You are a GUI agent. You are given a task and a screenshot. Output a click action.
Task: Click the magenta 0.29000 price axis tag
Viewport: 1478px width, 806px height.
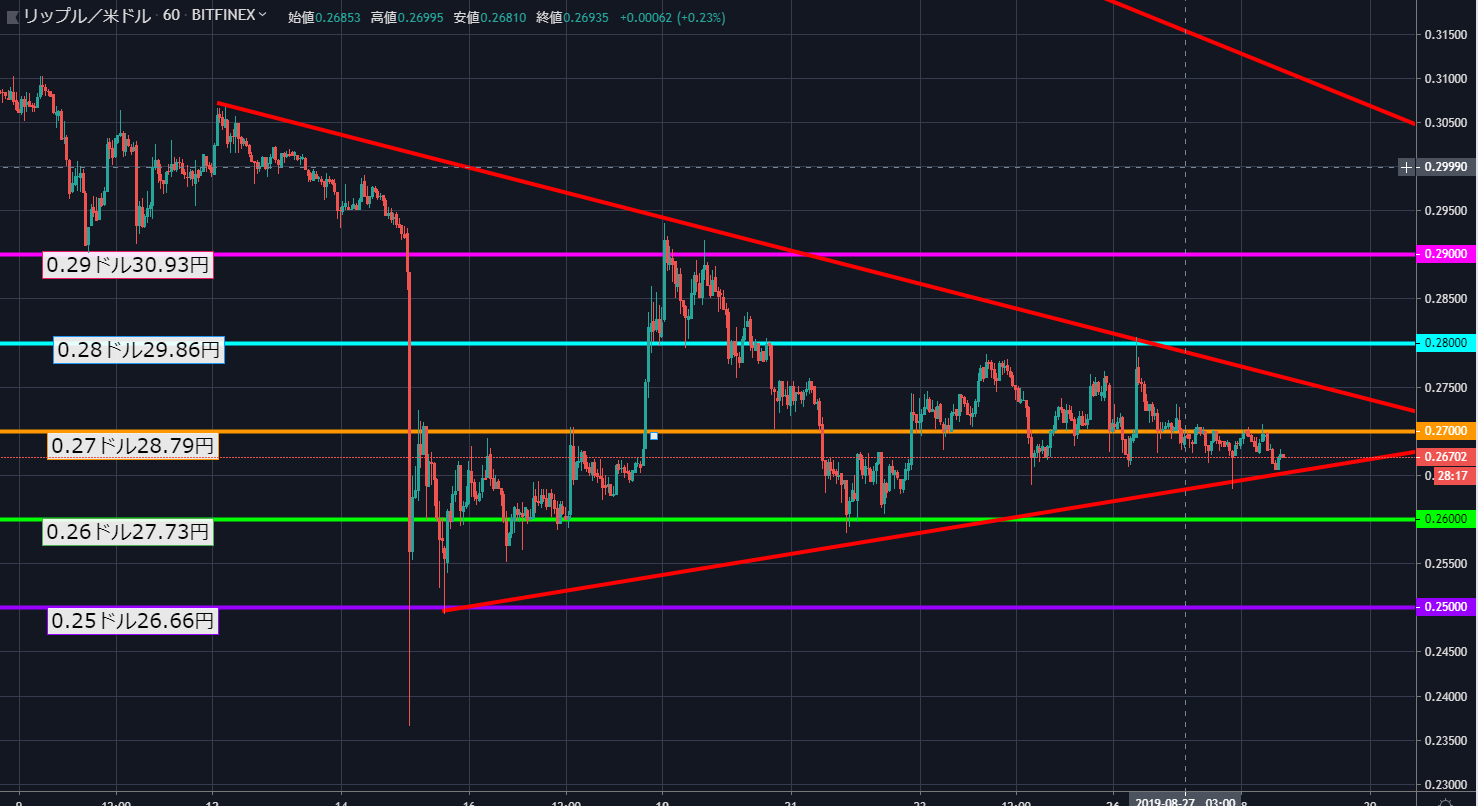pos(1446,255)
